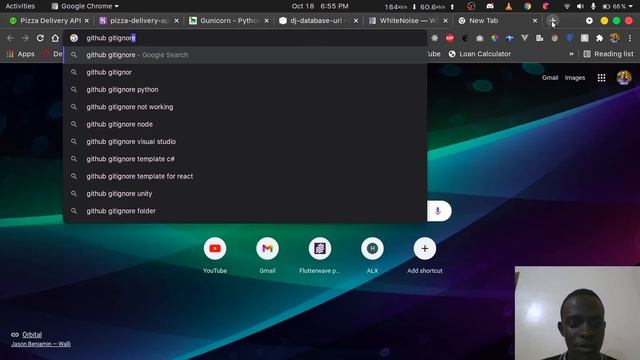Go to home page via house icon
The image size is (640, 360).
55,38
